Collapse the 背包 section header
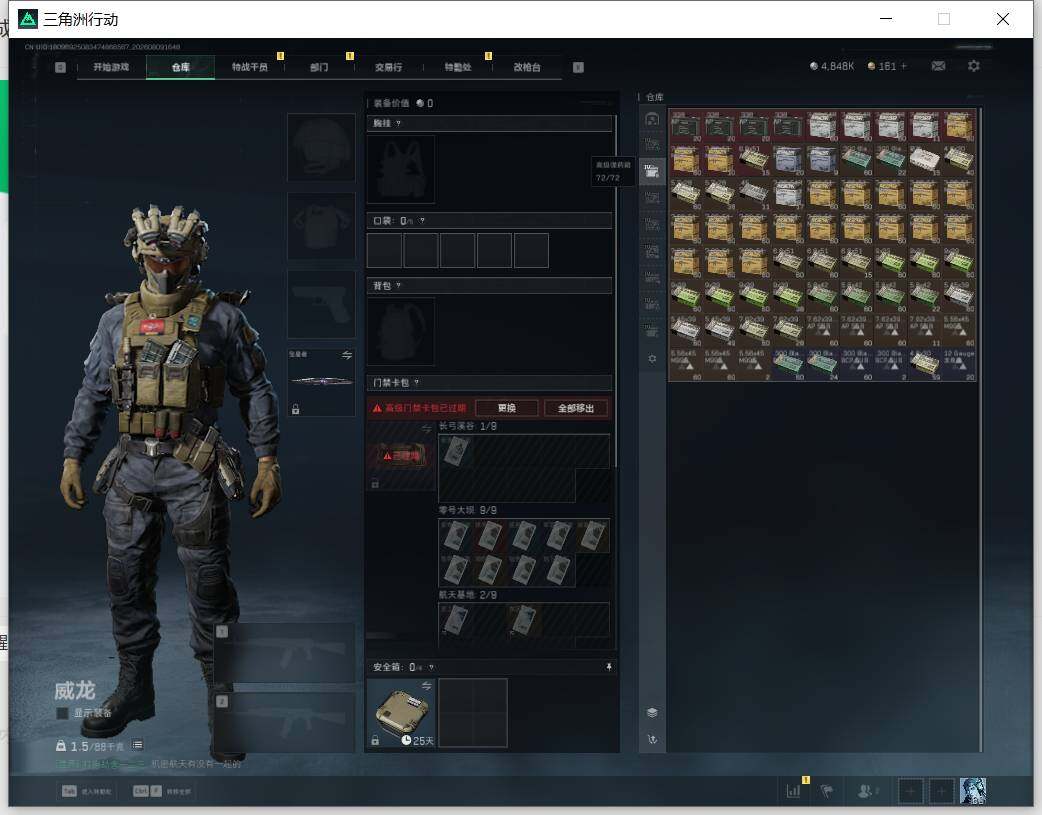1042x815 pixels. pyautogui.click(x=489, y=286)
